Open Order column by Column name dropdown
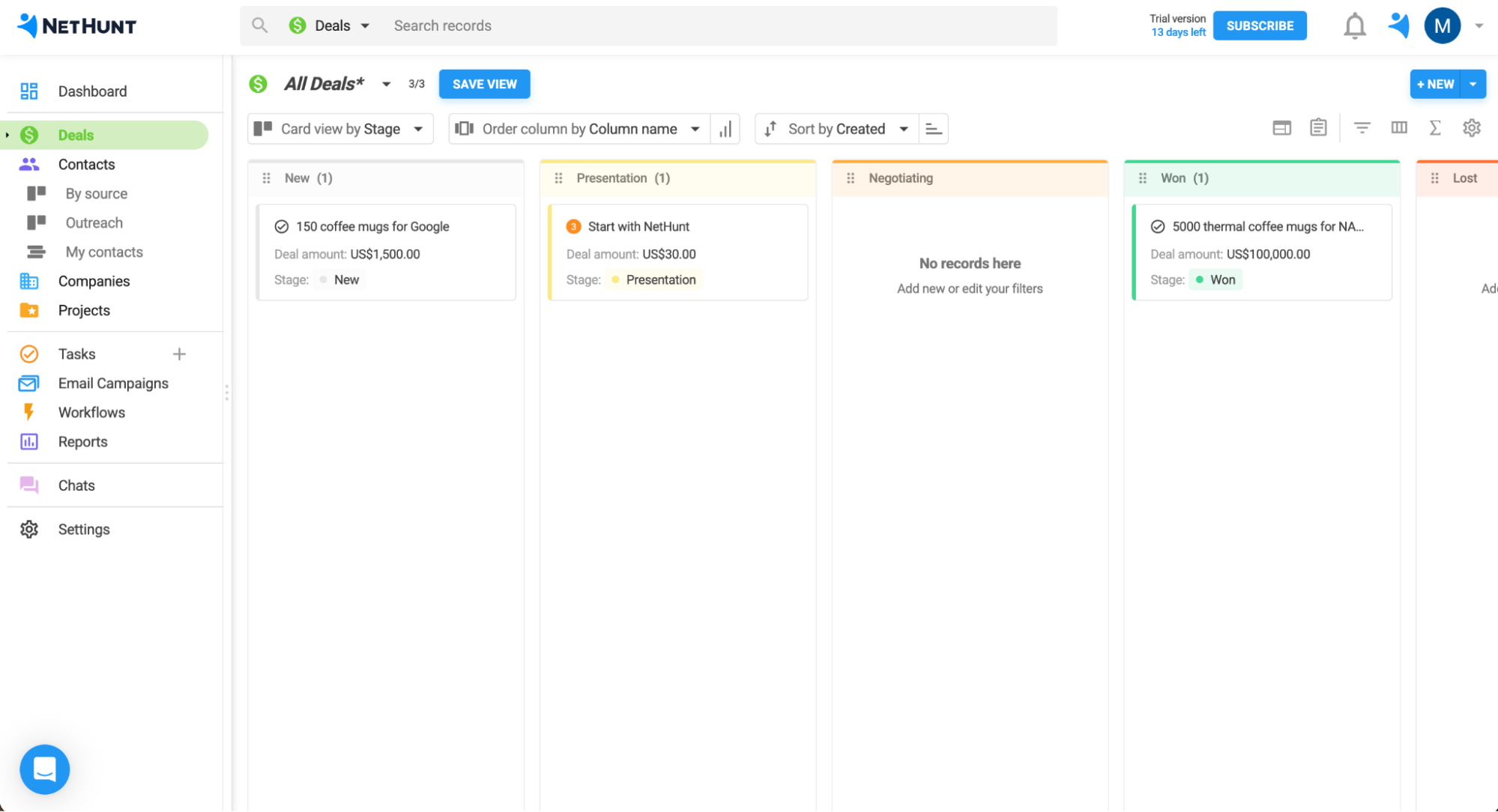 point(579,129)
